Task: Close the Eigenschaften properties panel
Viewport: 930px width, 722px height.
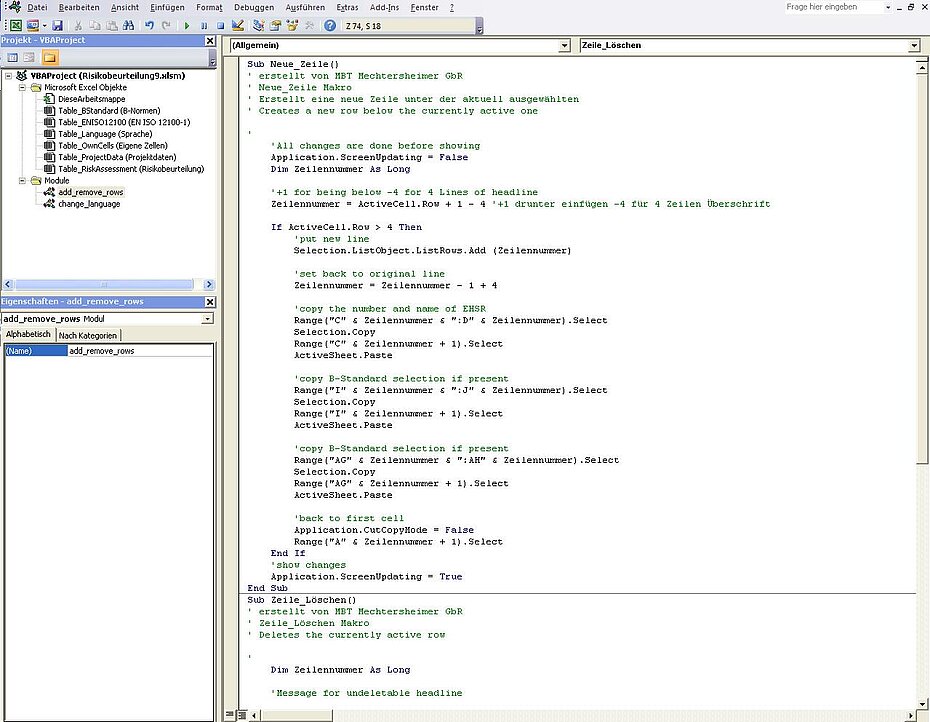Action: [x=210, y=302]
